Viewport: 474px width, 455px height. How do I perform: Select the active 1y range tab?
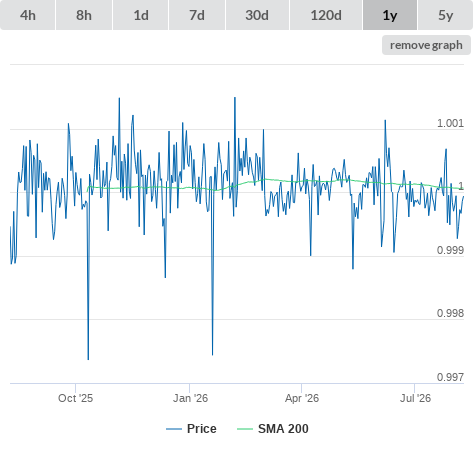tap(390, 15)
